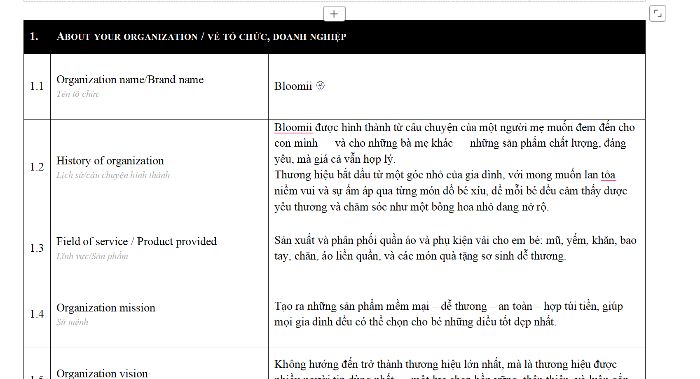The image size is (700, 379).
Task: Click the row number '1.4'
Action: tap(37, 314)
